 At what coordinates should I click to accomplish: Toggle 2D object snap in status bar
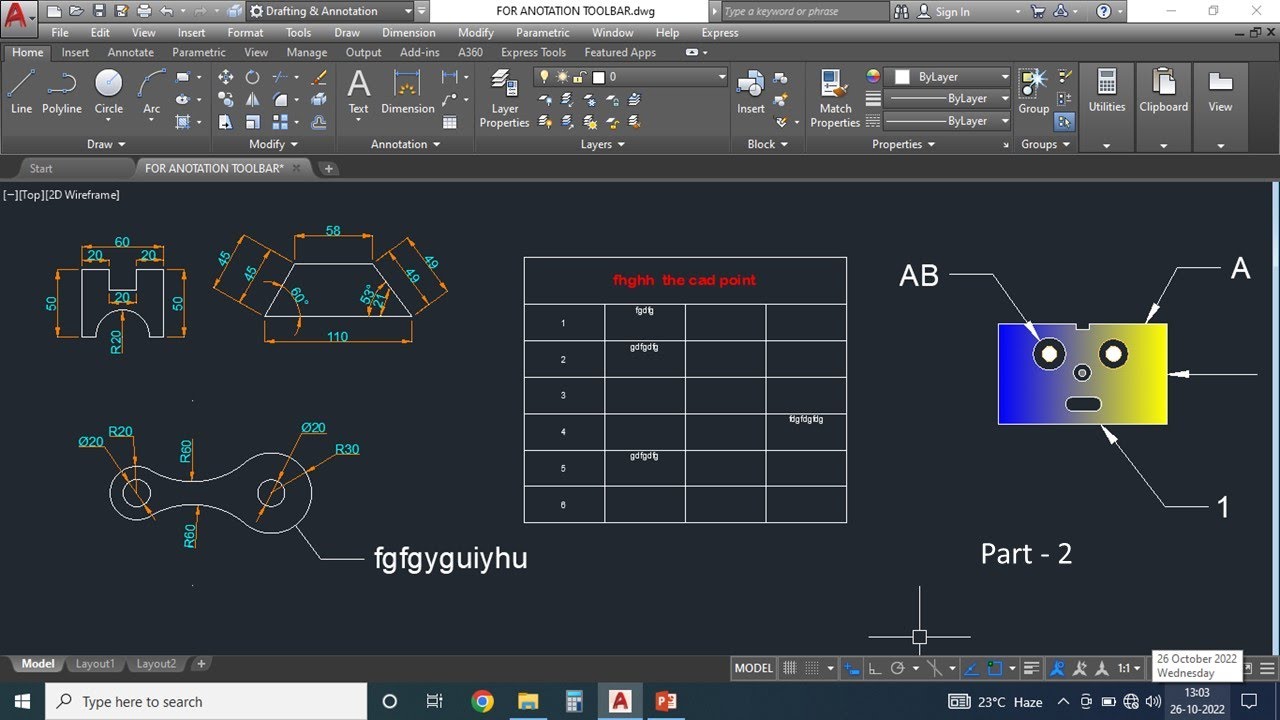pos(995,668)
